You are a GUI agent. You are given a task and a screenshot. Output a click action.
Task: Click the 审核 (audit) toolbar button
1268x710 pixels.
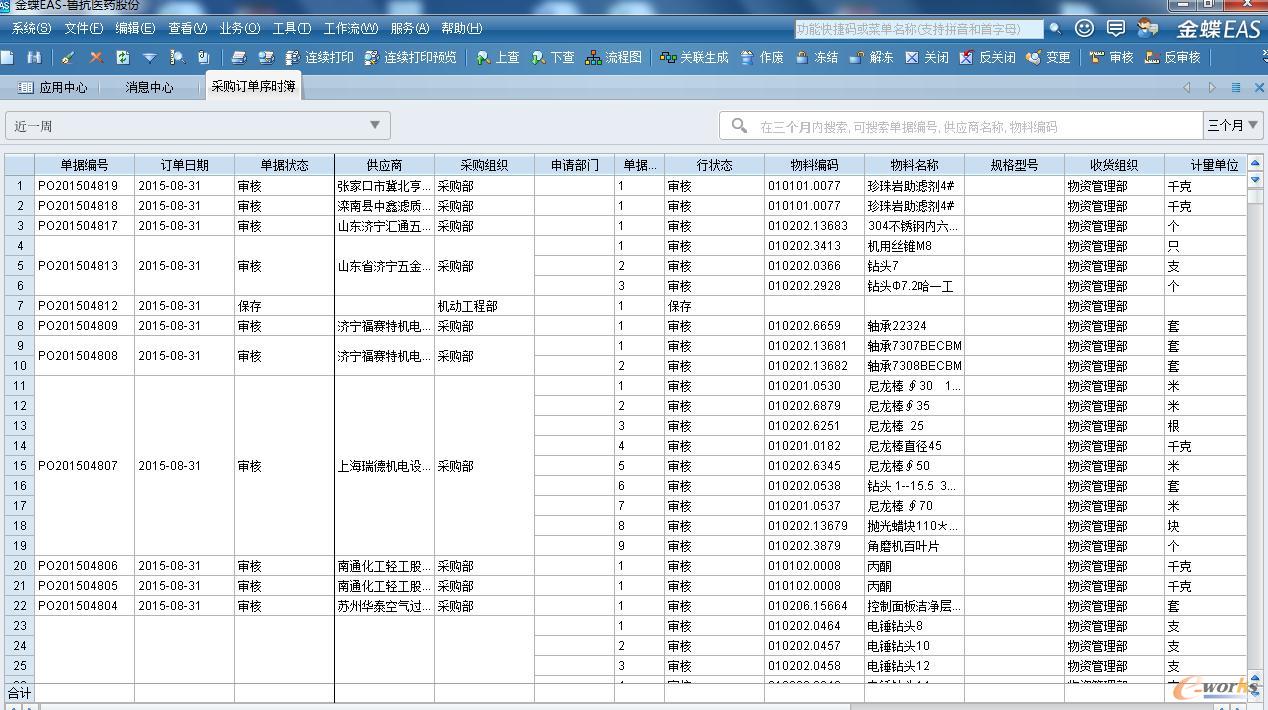click(1111, 58)
